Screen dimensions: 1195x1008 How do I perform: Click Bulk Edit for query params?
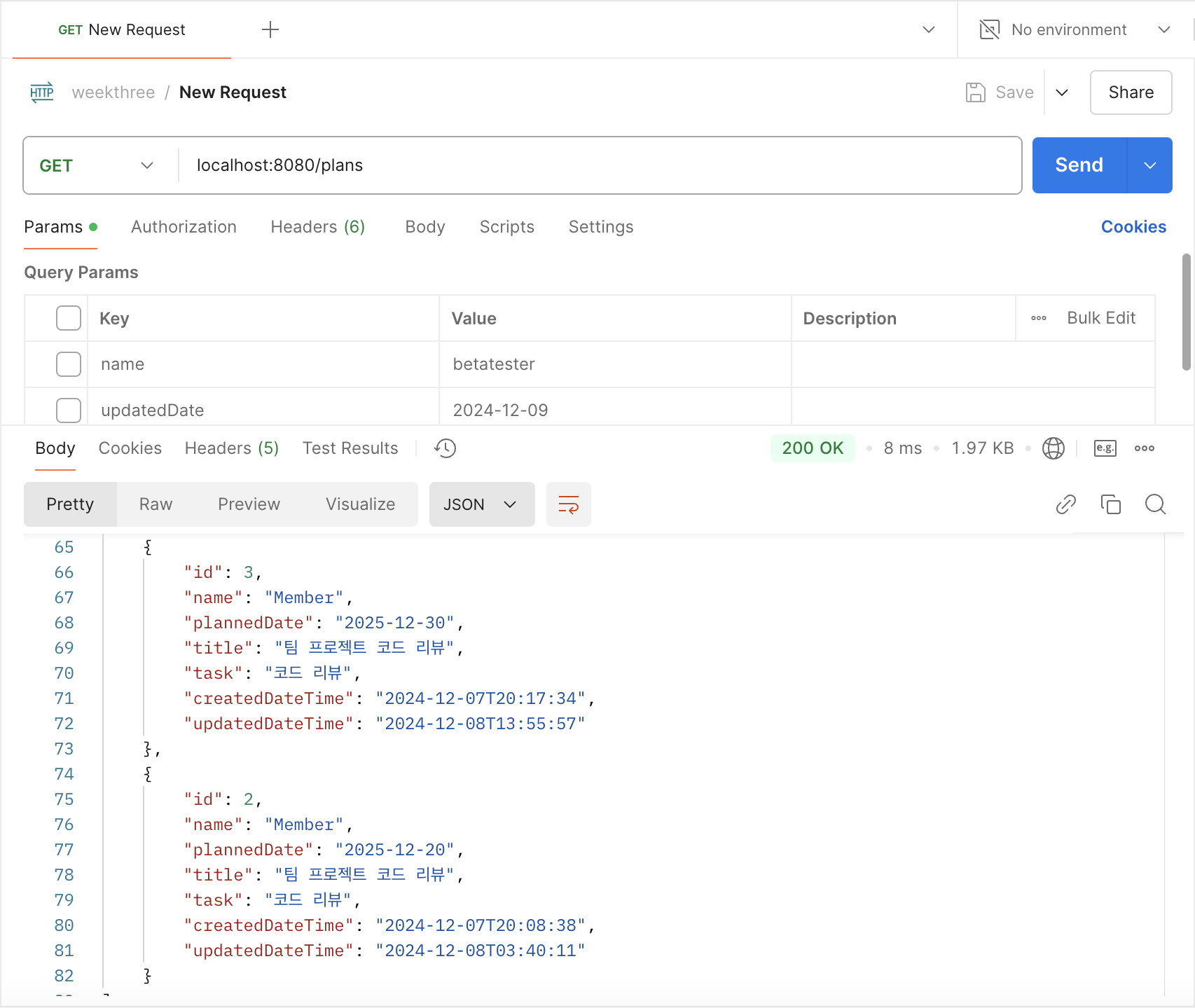click(x=1101, y=318)
